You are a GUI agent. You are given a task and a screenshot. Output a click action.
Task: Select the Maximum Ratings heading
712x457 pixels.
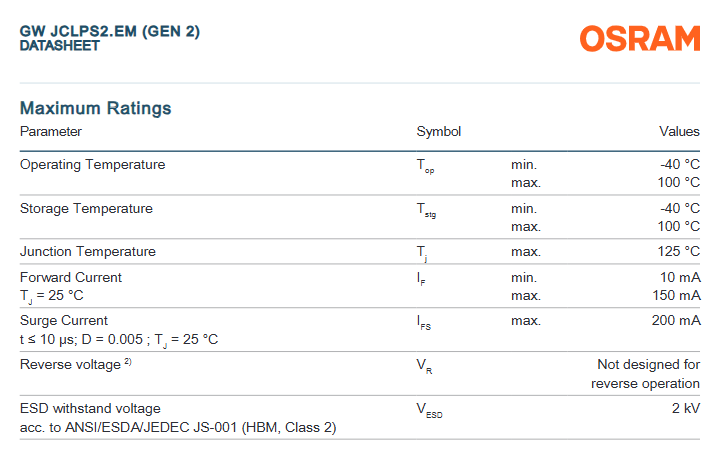coord(96,108)
